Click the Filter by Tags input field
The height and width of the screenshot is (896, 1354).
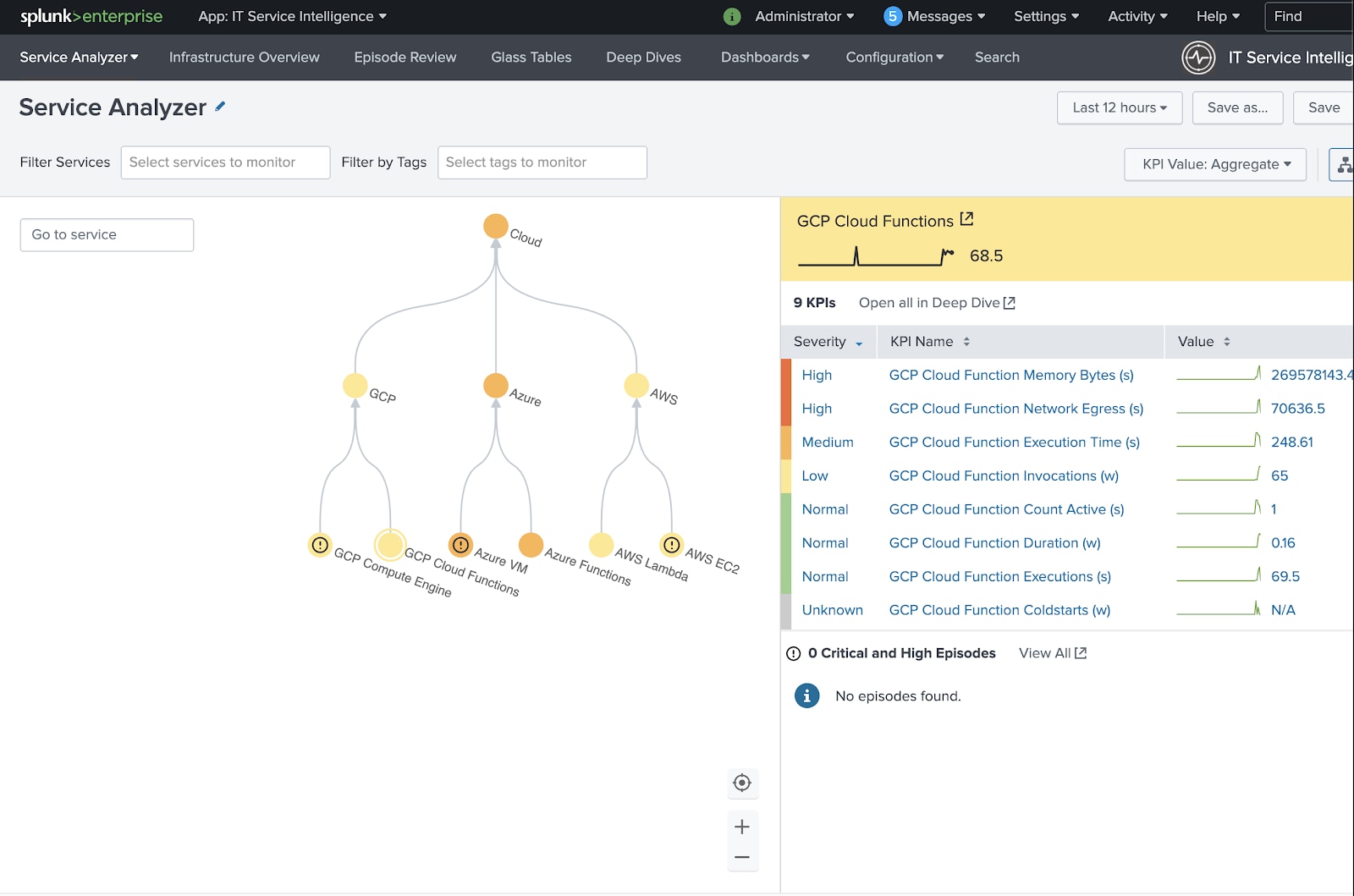542,162
